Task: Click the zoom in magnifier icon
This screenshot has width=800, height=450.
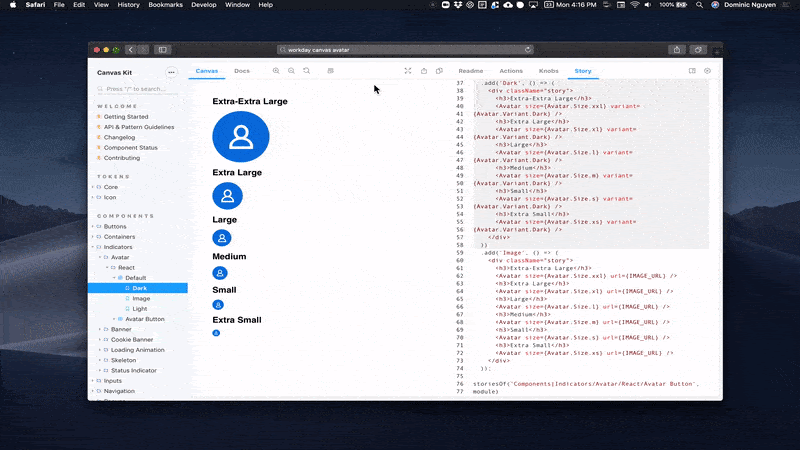Action: [x=276, y=71]
